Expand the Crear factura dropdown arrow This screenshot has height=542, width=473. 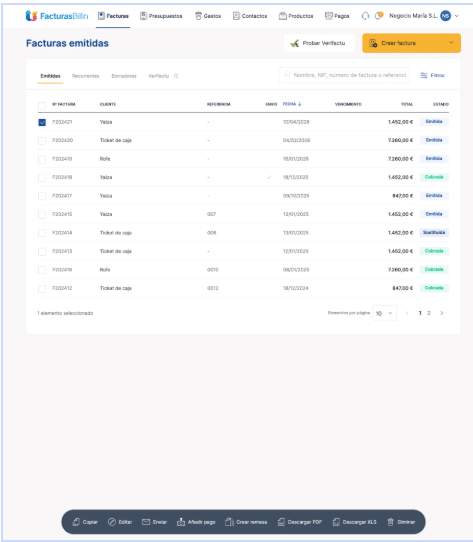tap(451, 43)
